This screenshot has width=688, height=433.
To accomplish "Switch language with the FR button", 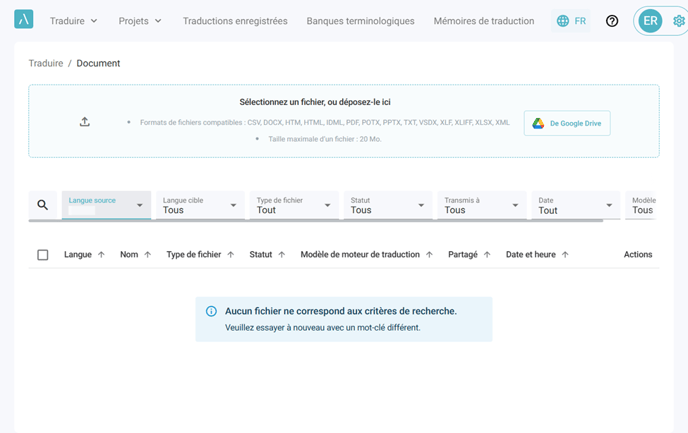I will (x=571, y=21).
